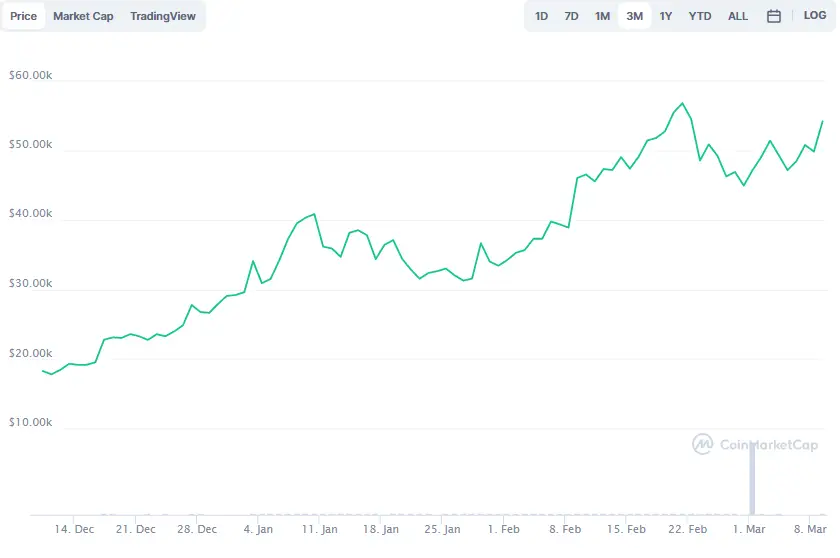Click the 8. Mar date label
Screen dimensions: 840x558
(810, 529)
